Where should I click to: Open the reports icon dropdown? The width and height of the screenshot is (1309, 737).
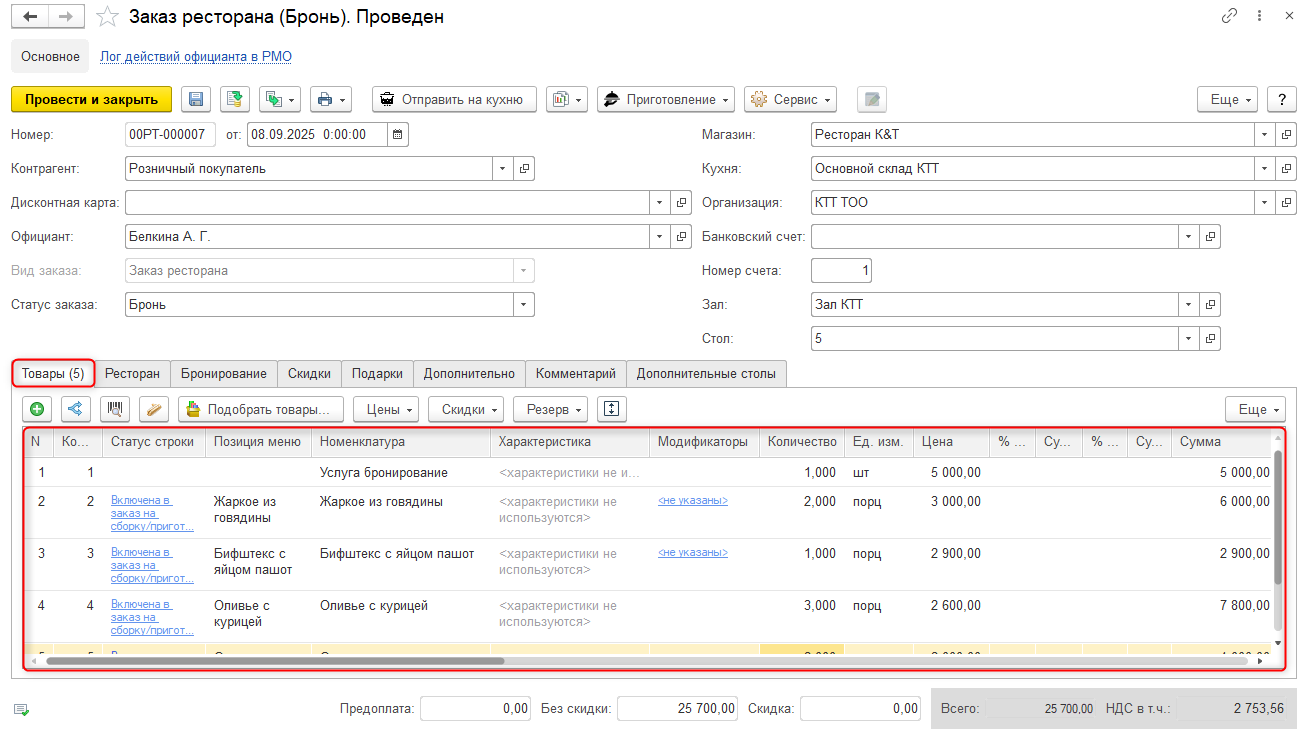tap(567, 99)
